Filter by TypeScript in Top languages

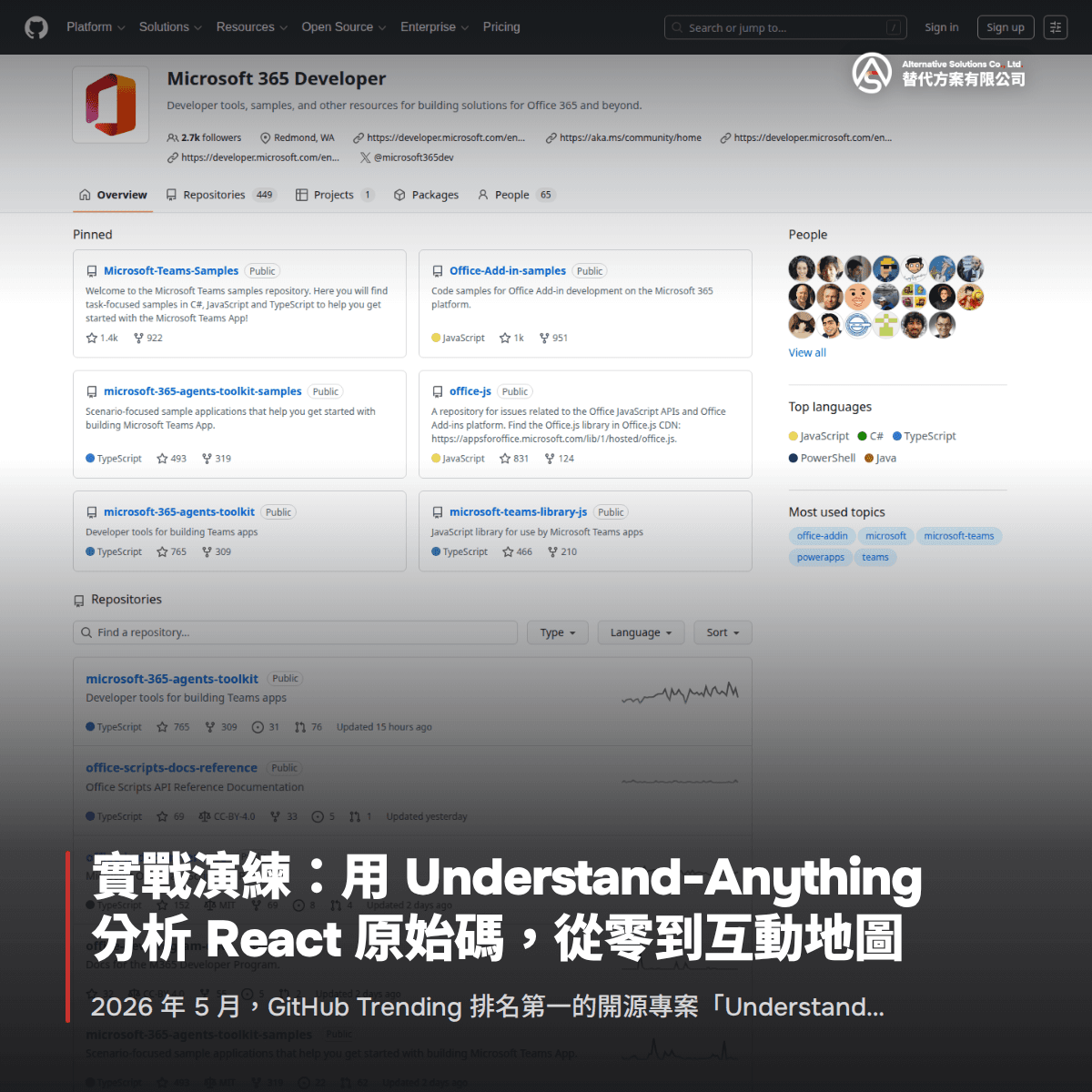click(925, 436)
